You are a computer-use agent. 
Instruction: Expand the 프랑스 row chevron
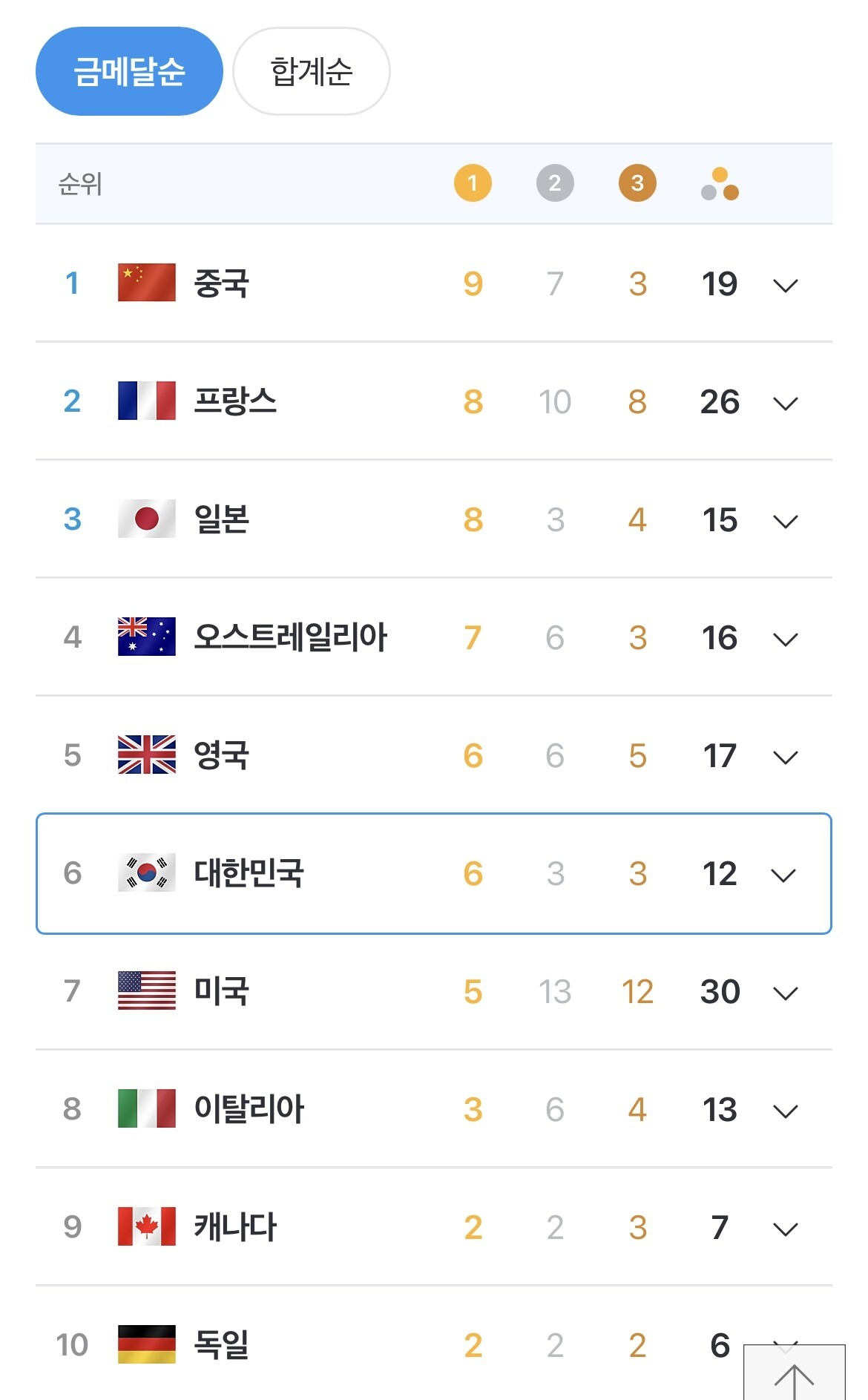[785, 404]
